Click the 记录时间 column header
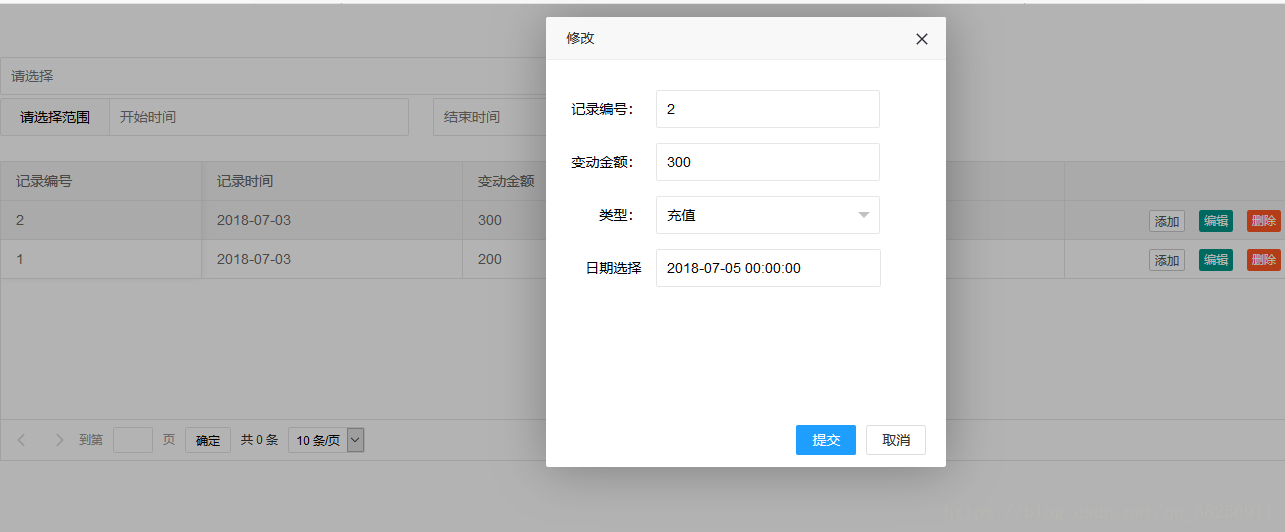The height and width of the screenshot is (532, 1285). click(x=332, y=181)
